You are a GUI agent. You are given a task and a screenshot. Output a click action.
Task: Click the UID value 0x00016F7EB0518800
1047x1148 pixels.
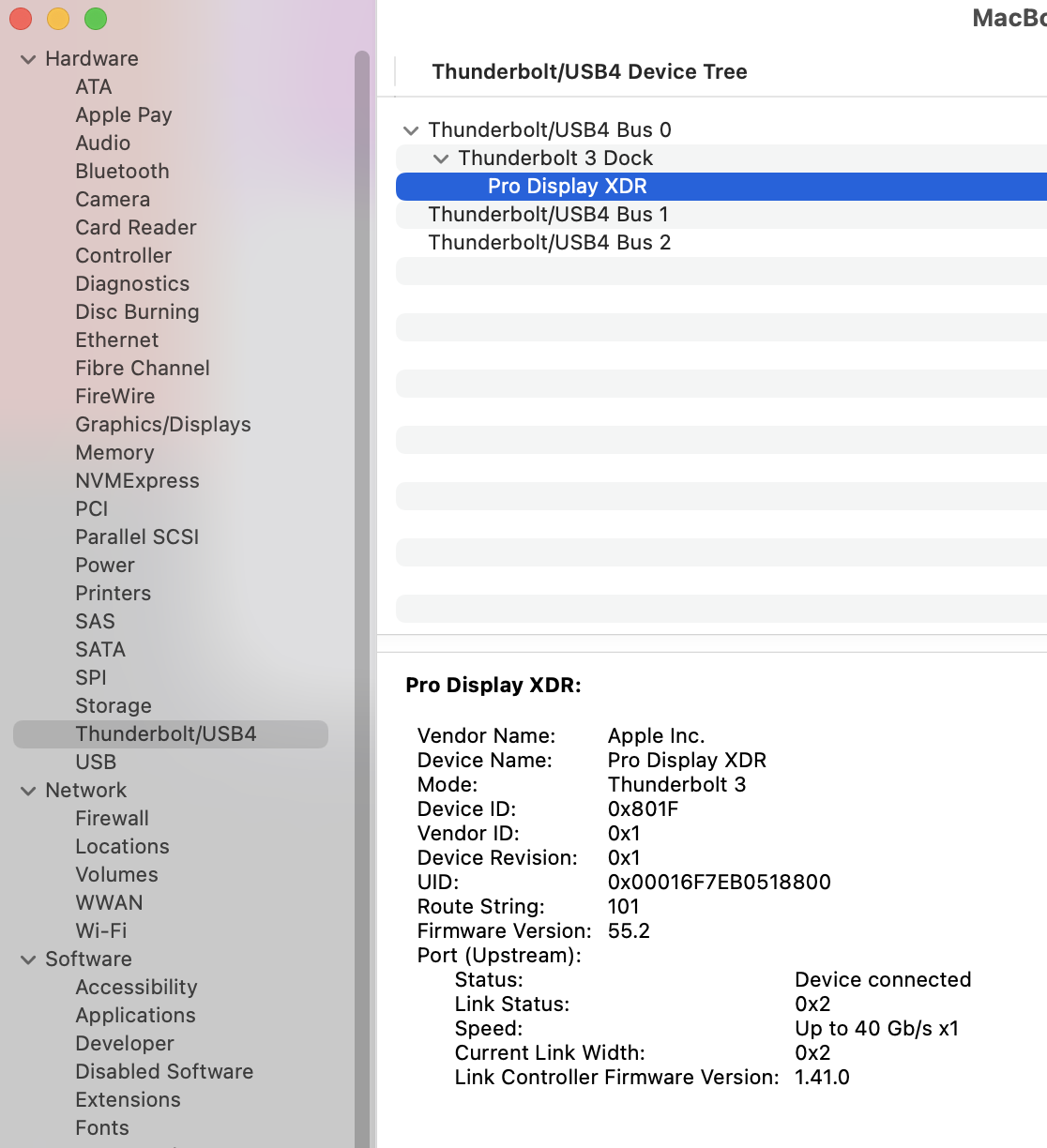[x=720, y=883]
